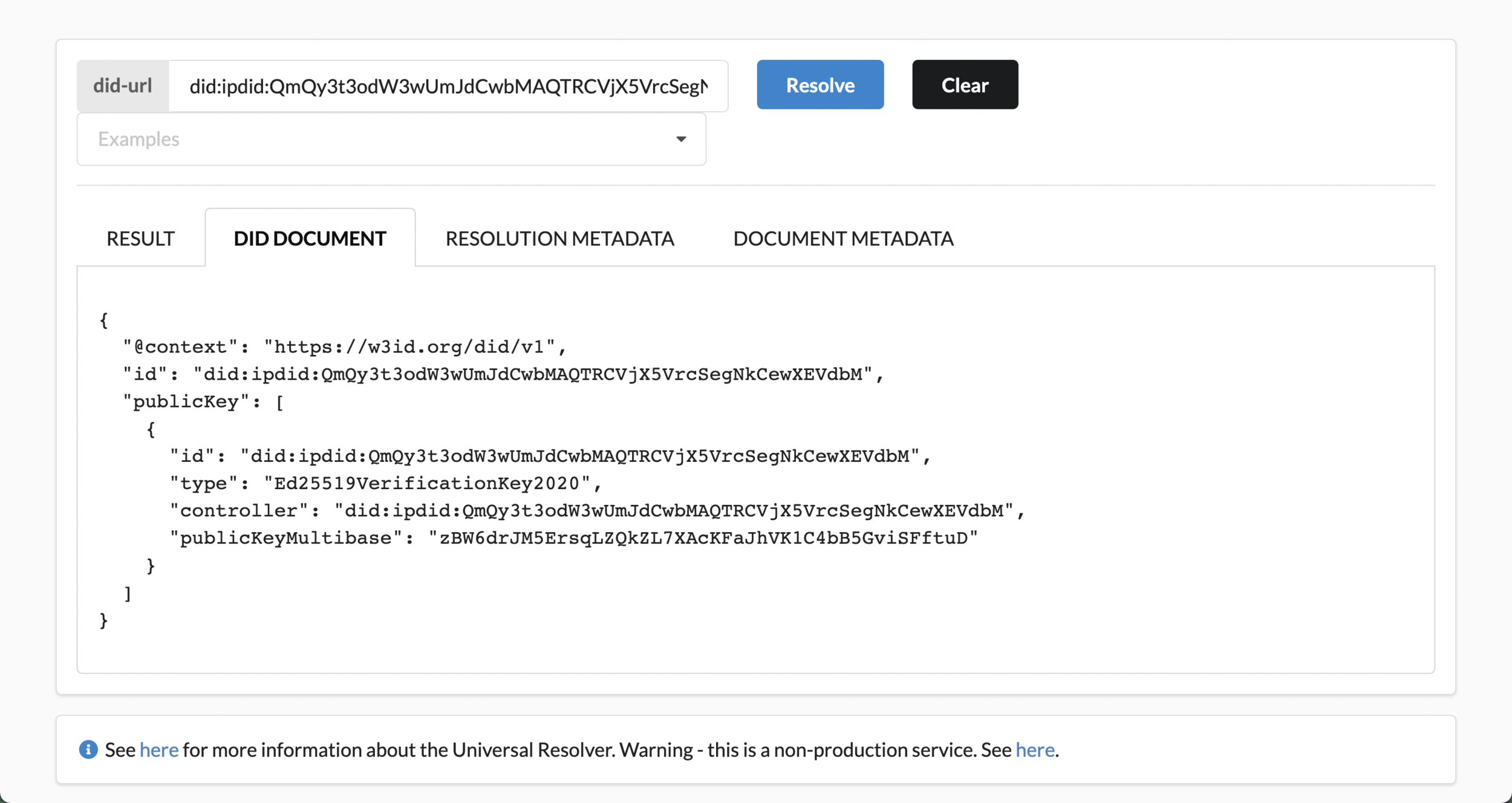Select the DID DOCUMENT tab
1512x803 pixels.
coord(310,238)
